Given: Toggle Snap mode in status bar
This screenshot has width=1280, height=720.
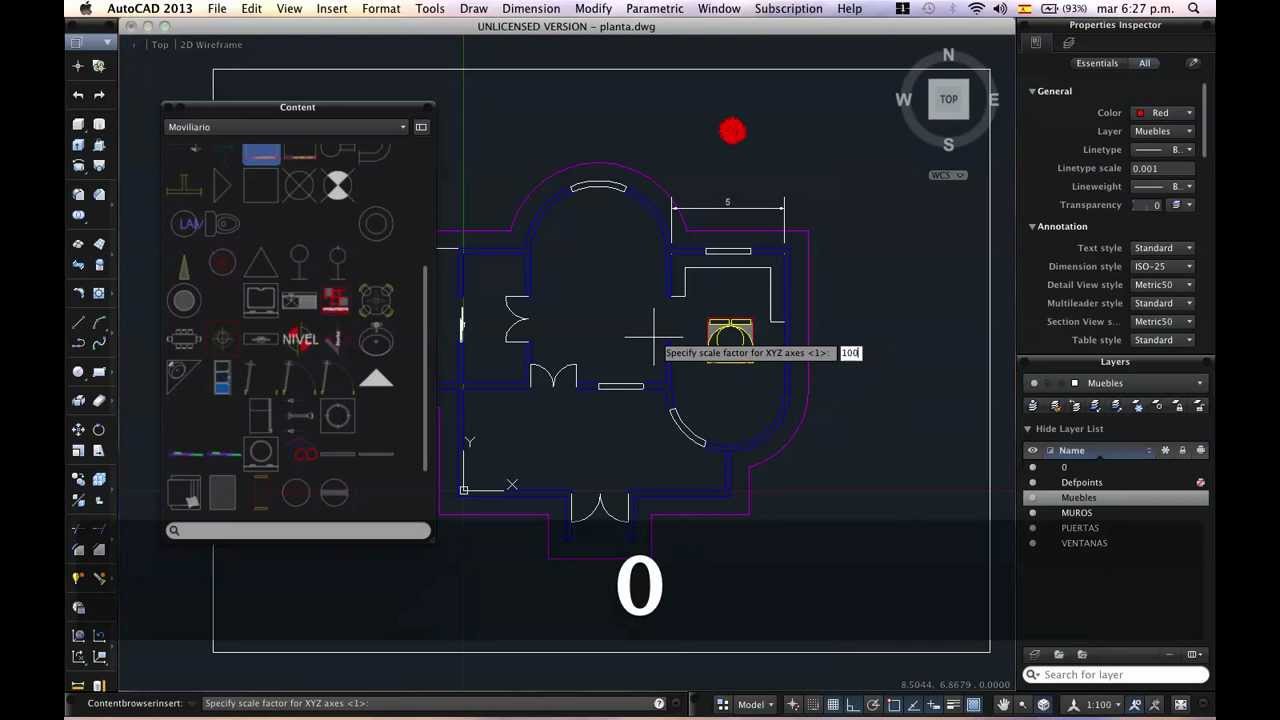Looking at the screenshot, I should 813,704.
